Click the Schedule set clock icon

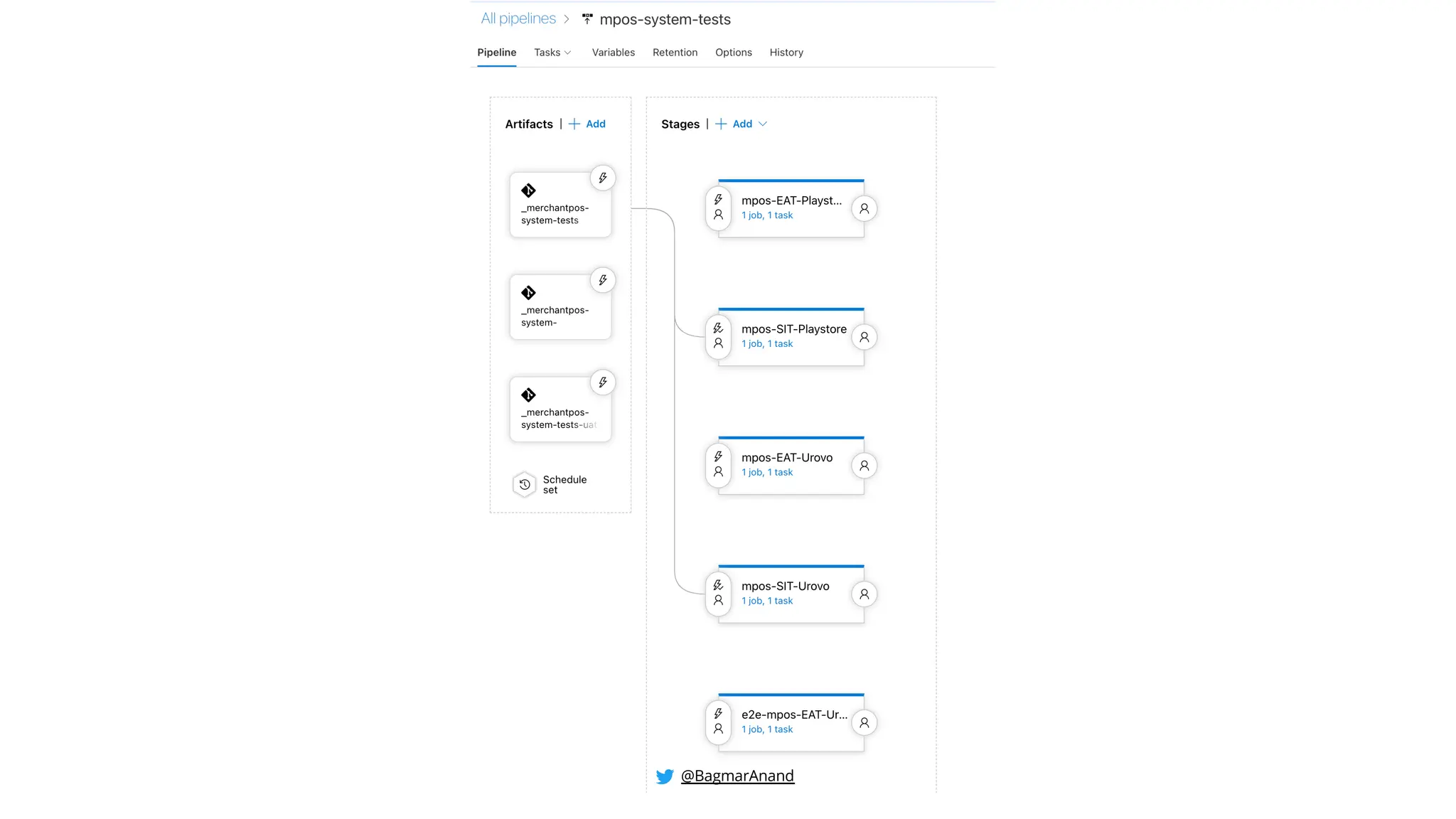[525, 485]
